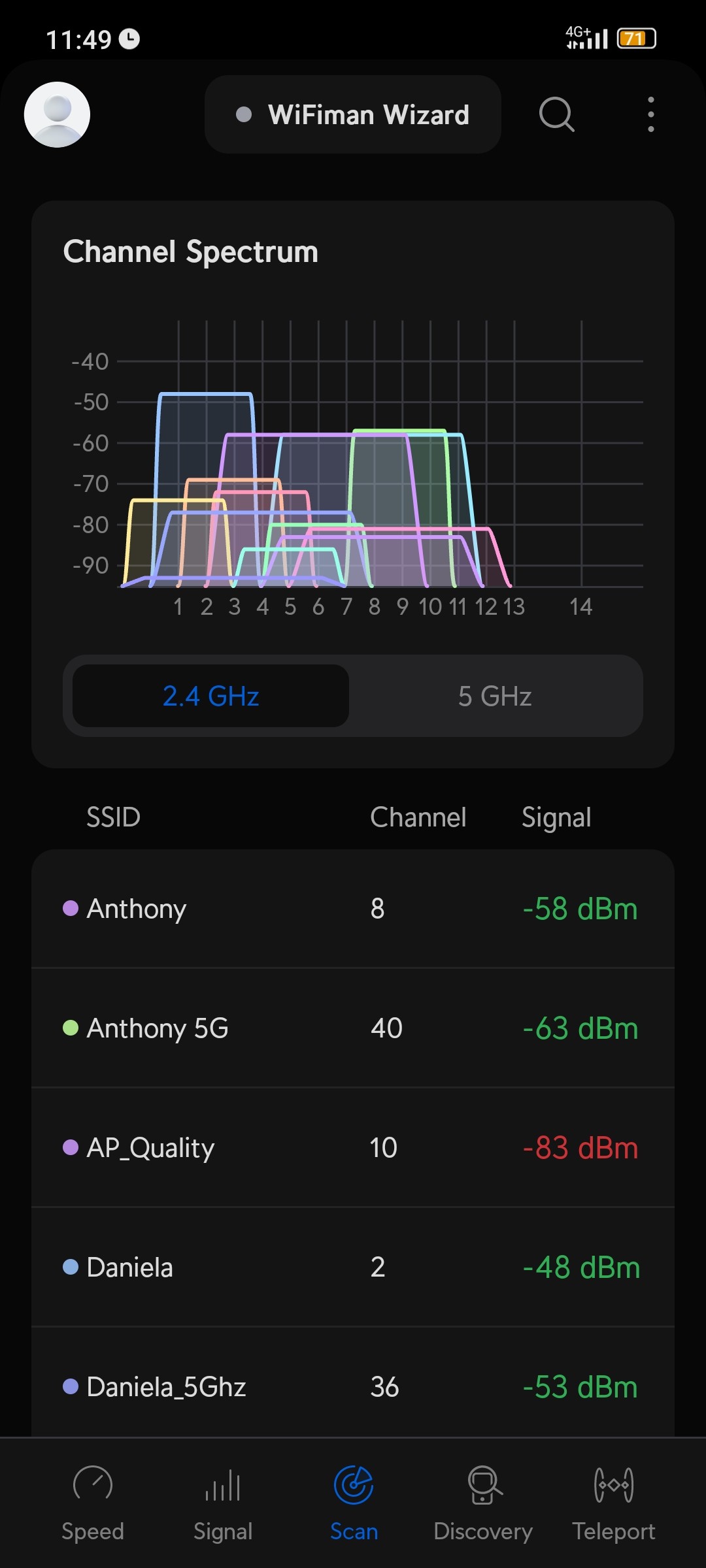Sort list by Channel column header
The height and width of the screenshot is (1568, 706).
(418, 817)
